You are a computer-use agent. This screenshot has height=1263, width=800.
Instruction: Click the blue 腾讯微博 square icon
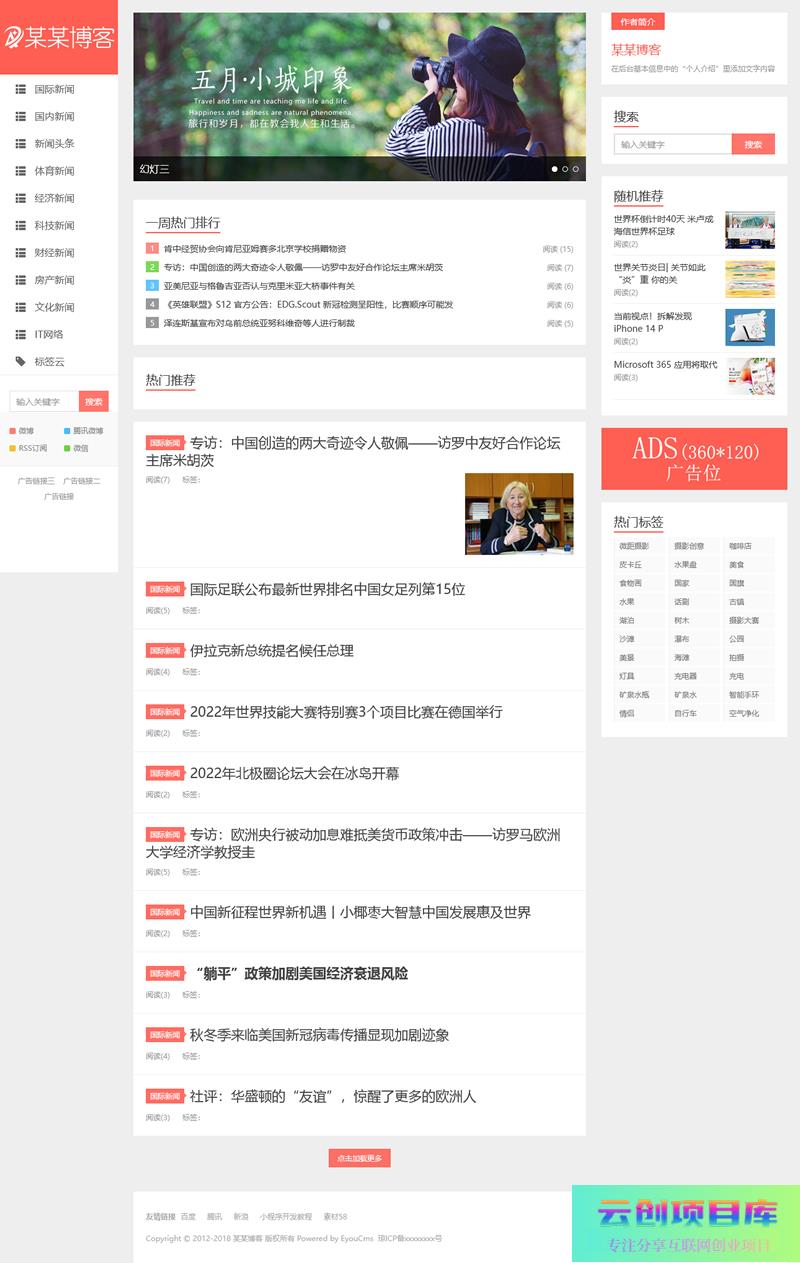tap(67, 431)
